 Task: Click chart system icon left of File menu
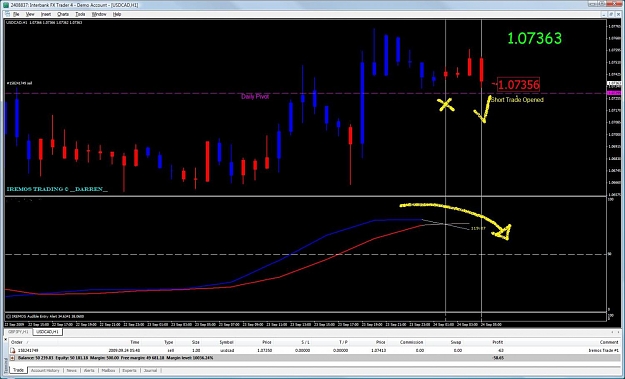click(8, 14)
